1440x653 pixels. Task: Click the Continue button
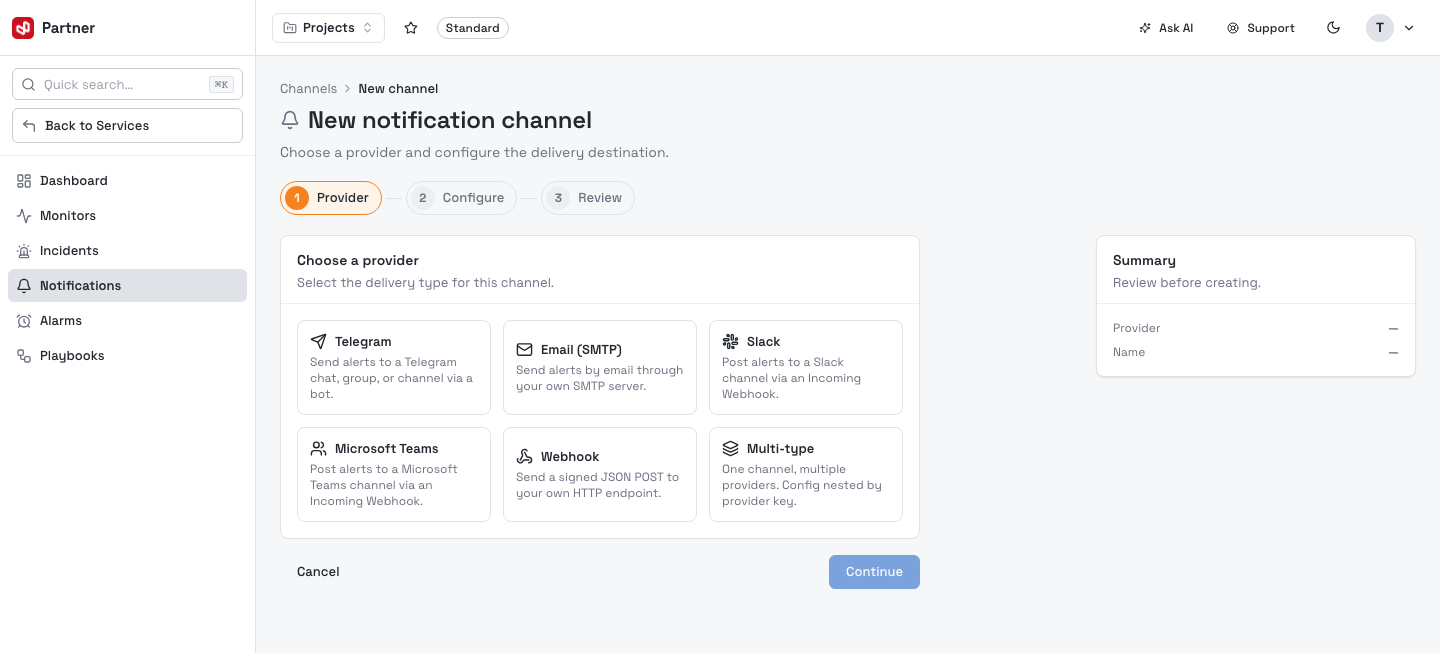874,572
